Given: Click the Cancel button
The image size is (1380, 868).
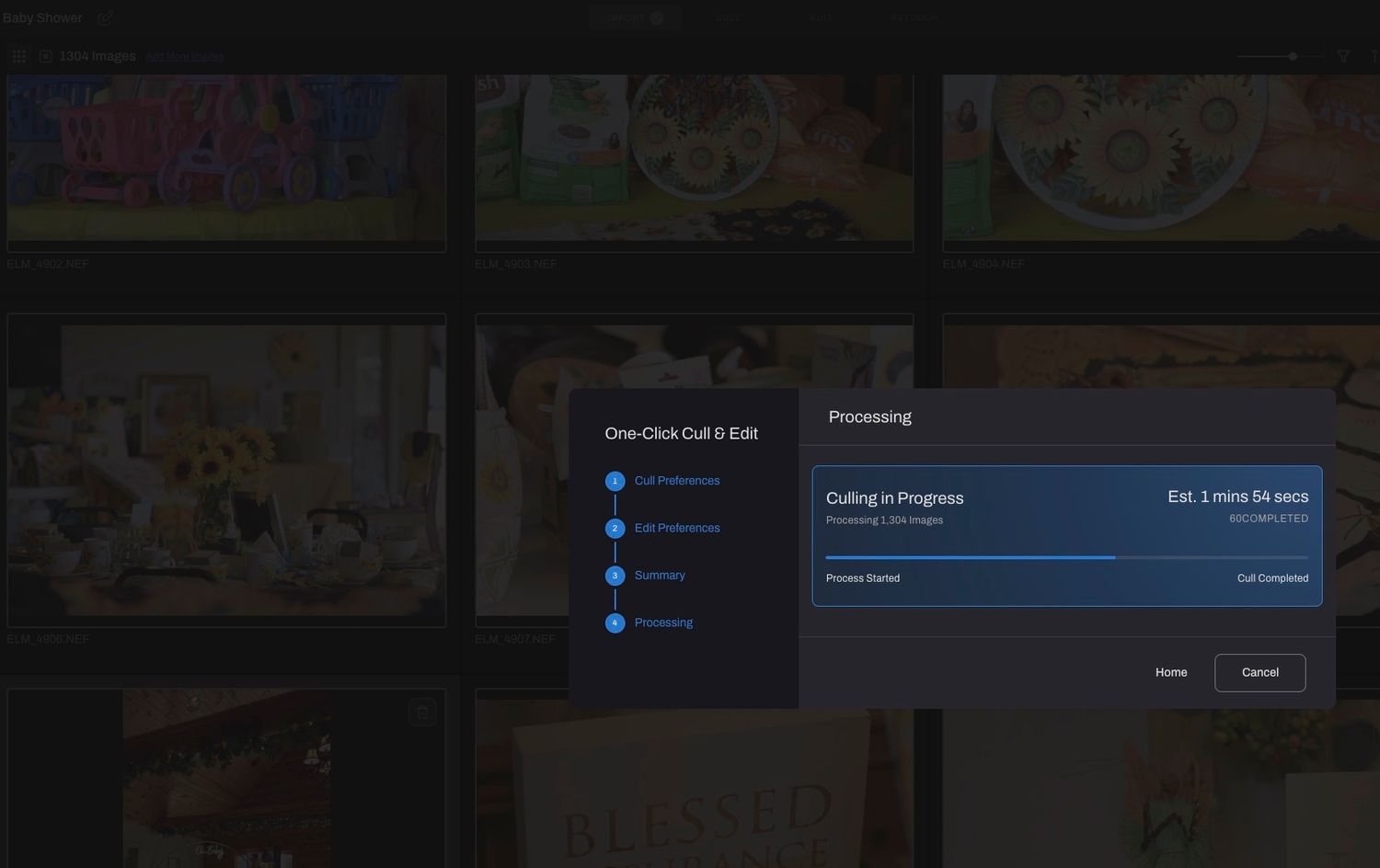Looking at the screenshot, I should point(1259,673).
